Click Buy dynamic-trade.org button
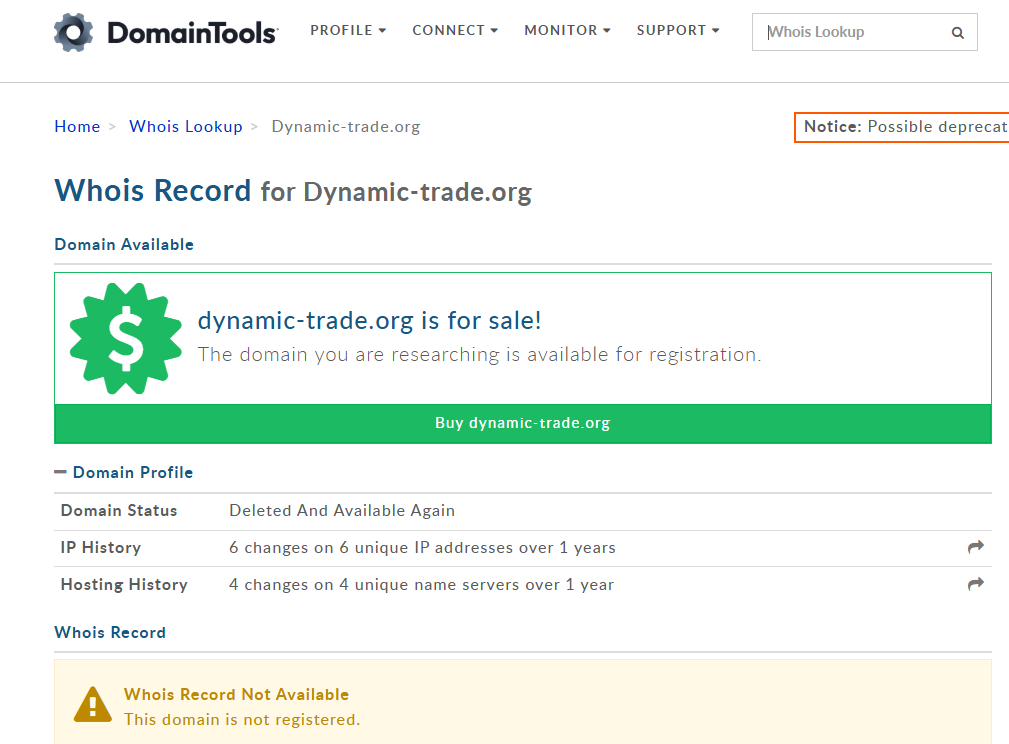 [522, 423]
